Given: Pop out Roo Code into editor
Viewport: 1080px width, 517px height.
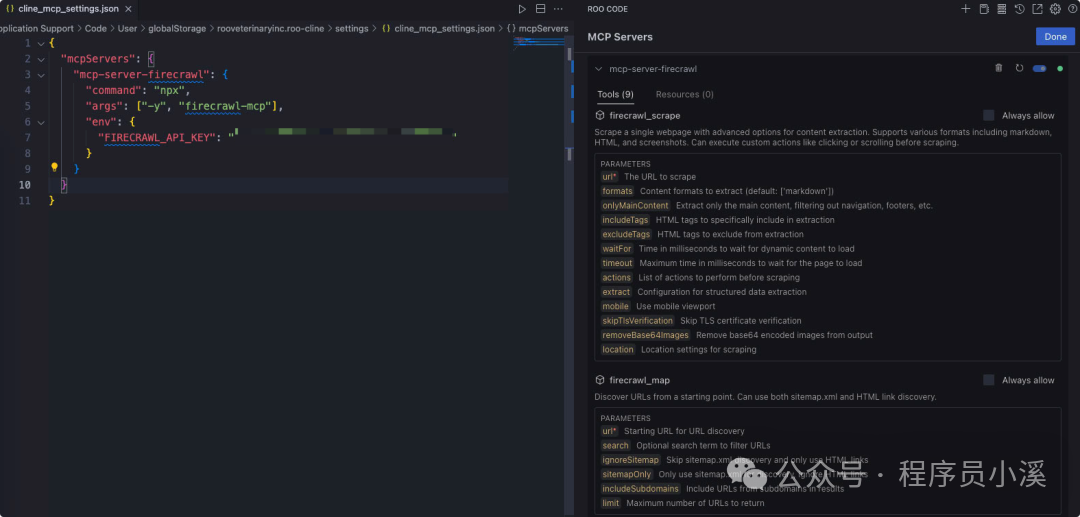Looking at the screenshot, I should pos(1037,9).
